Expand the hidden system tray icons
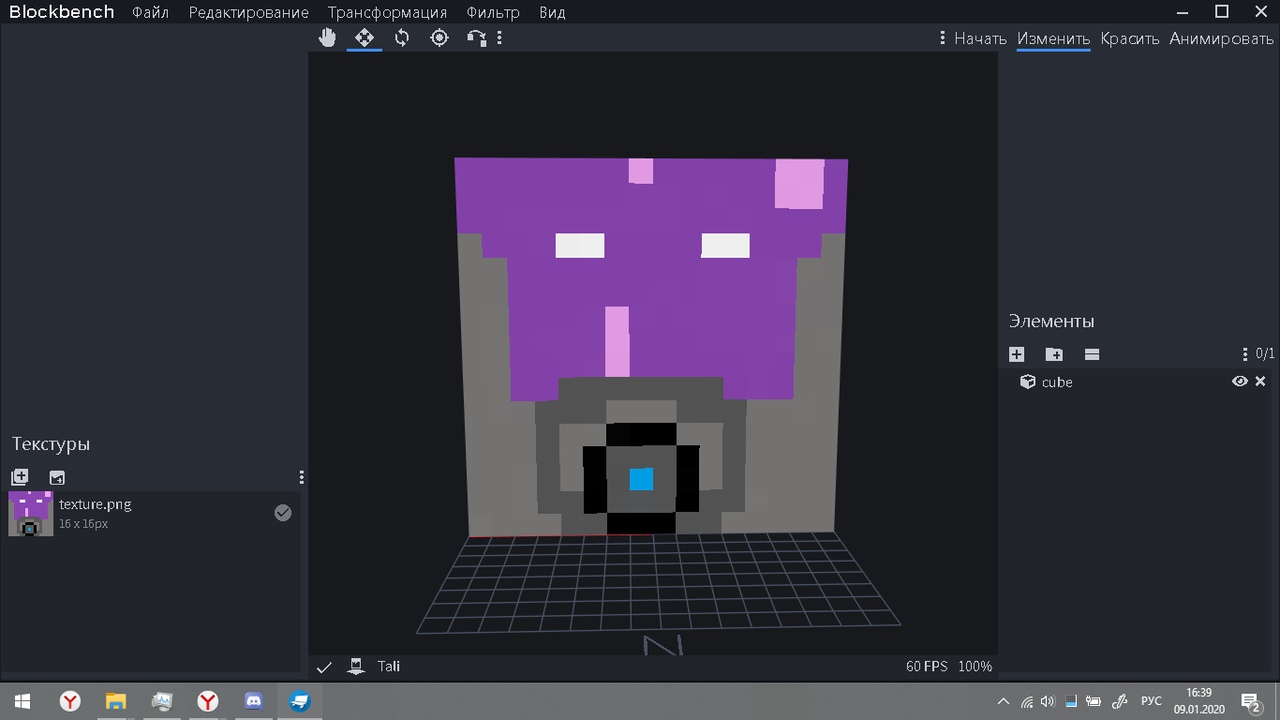Screen dimensions: 1280x720 point(1003,702)
